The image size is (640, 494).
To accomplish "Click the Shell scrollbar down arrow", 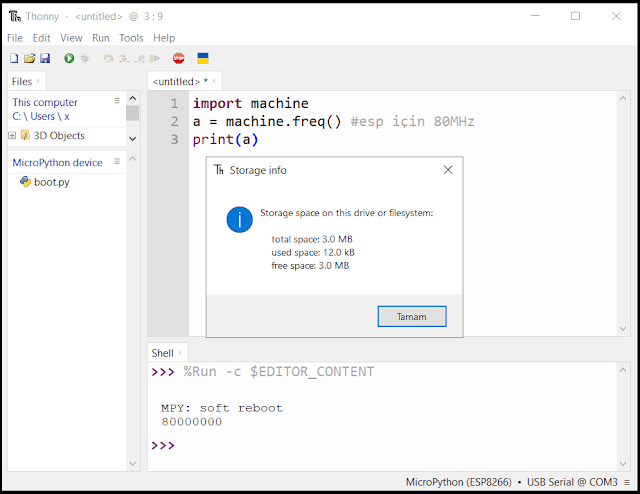I will (x=623, y=463).
